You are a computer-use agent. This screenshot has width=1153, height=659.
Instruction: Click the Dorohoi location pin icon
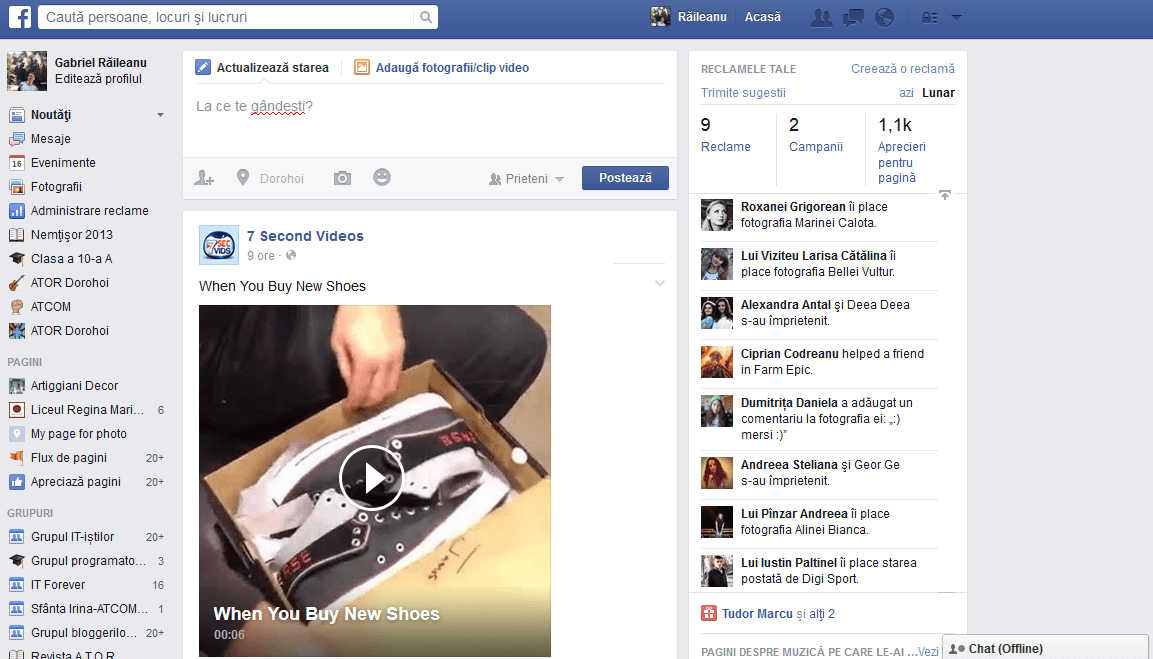242,178
